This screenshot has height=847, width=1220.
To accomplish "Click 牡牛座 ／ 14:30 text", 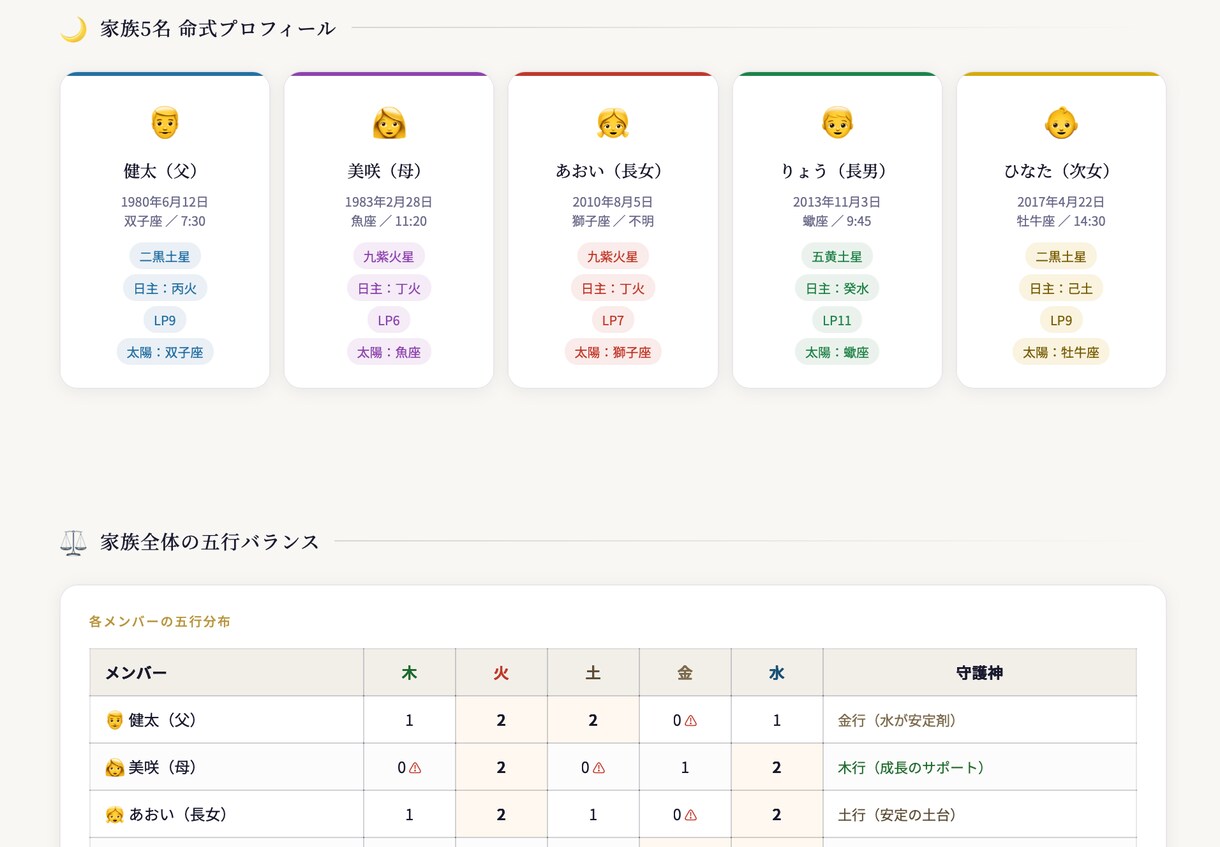I will click(x=1061, y=221).
